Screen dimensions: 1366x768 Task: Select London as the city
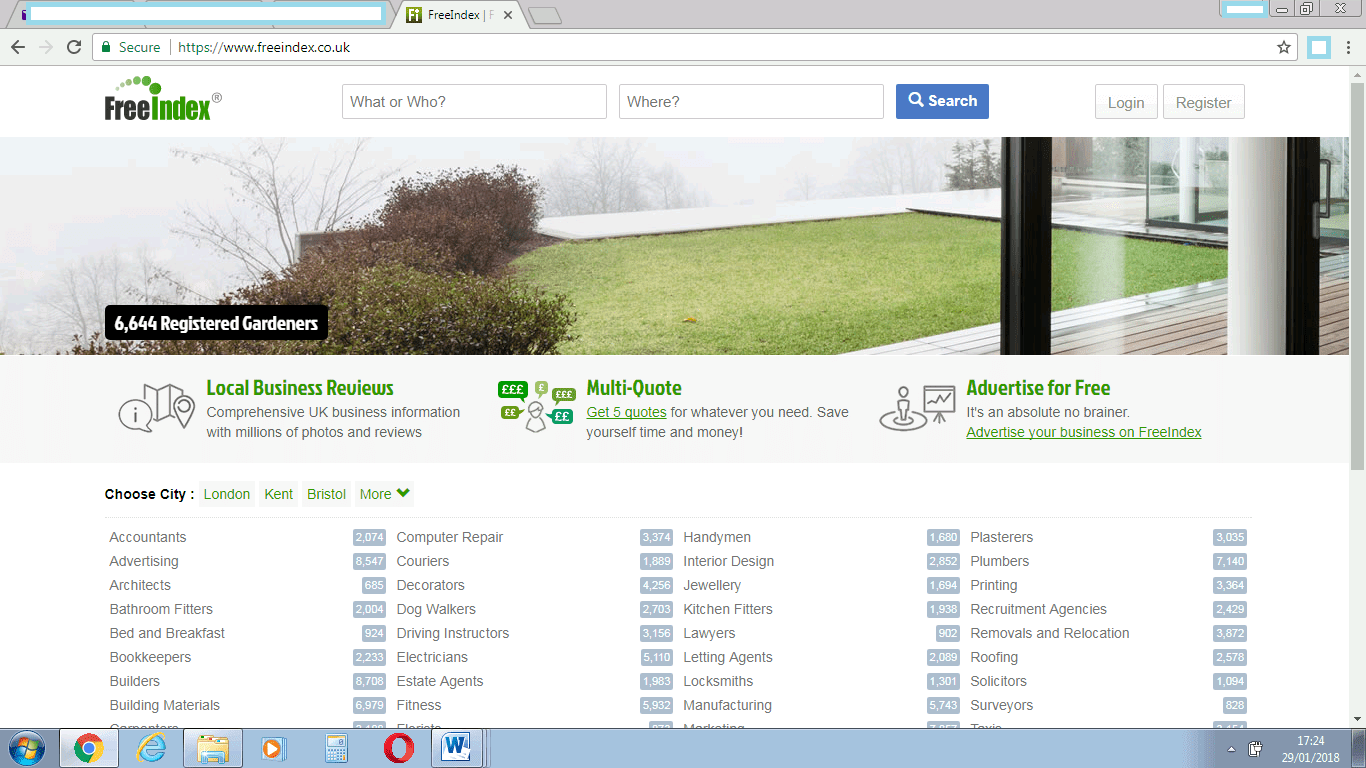227,494
